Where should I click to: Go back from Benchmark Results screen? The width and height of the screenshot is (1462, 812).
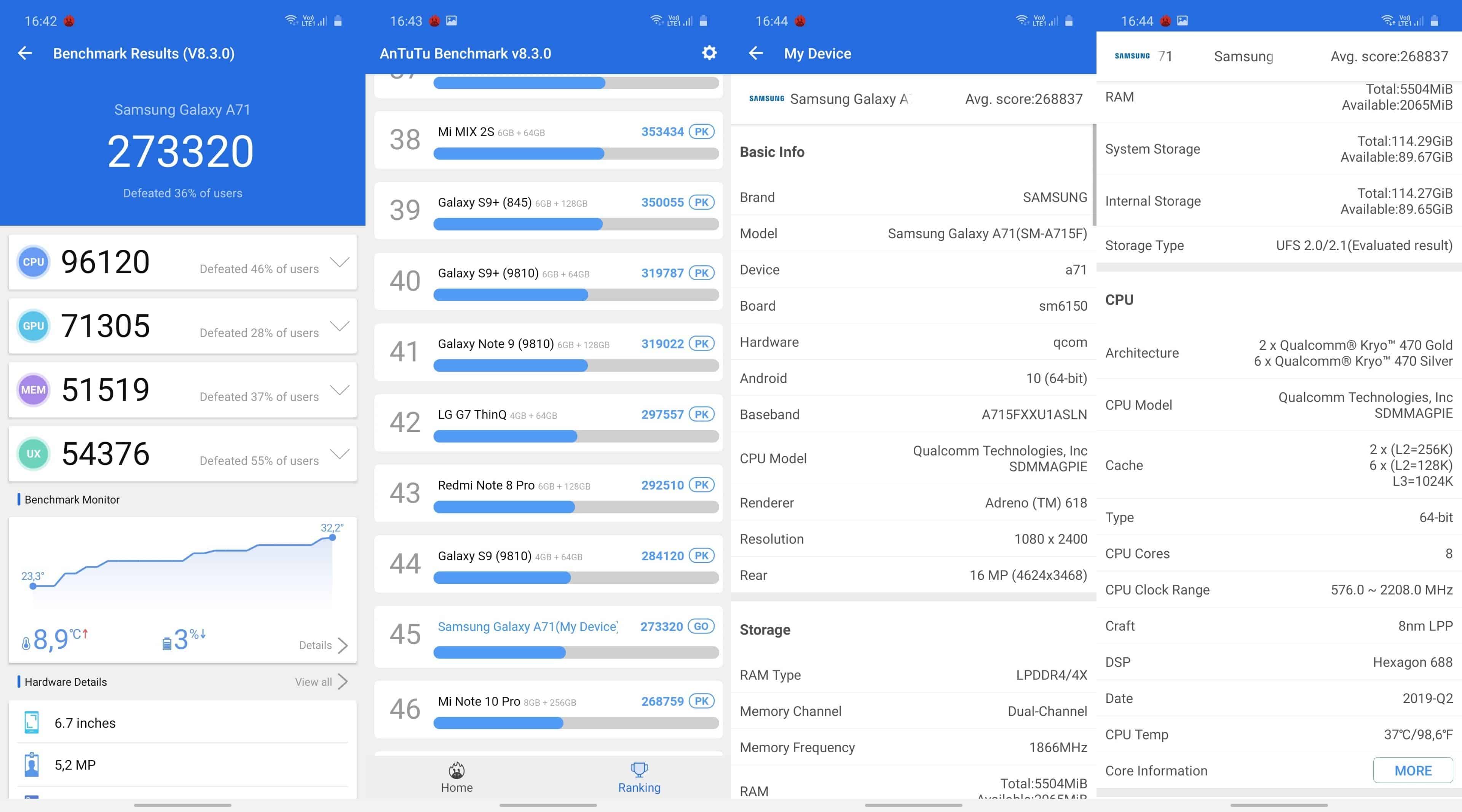tap(25, 53)
